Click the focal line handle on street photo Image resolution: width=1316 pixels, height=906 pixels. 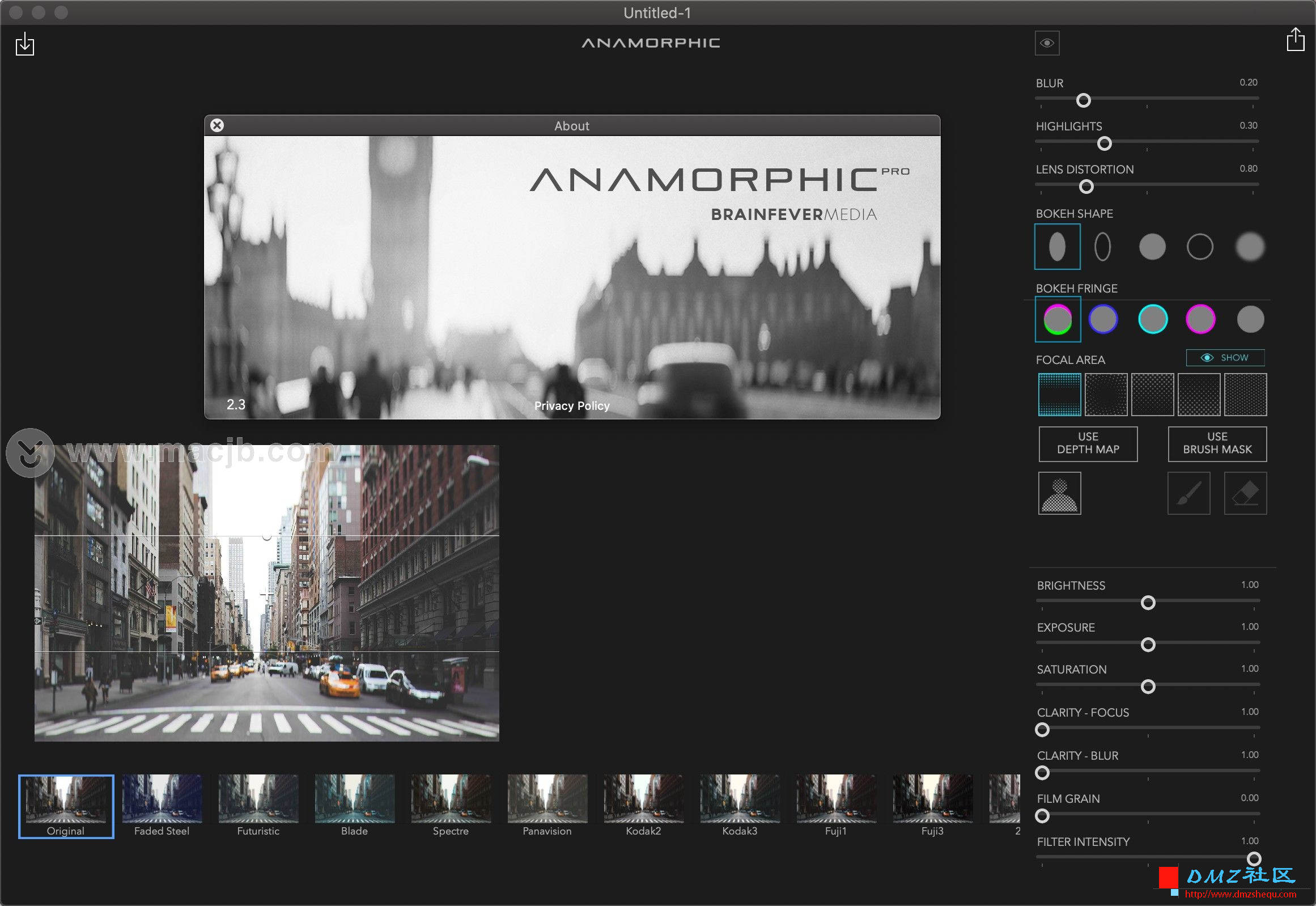(267, 536)
